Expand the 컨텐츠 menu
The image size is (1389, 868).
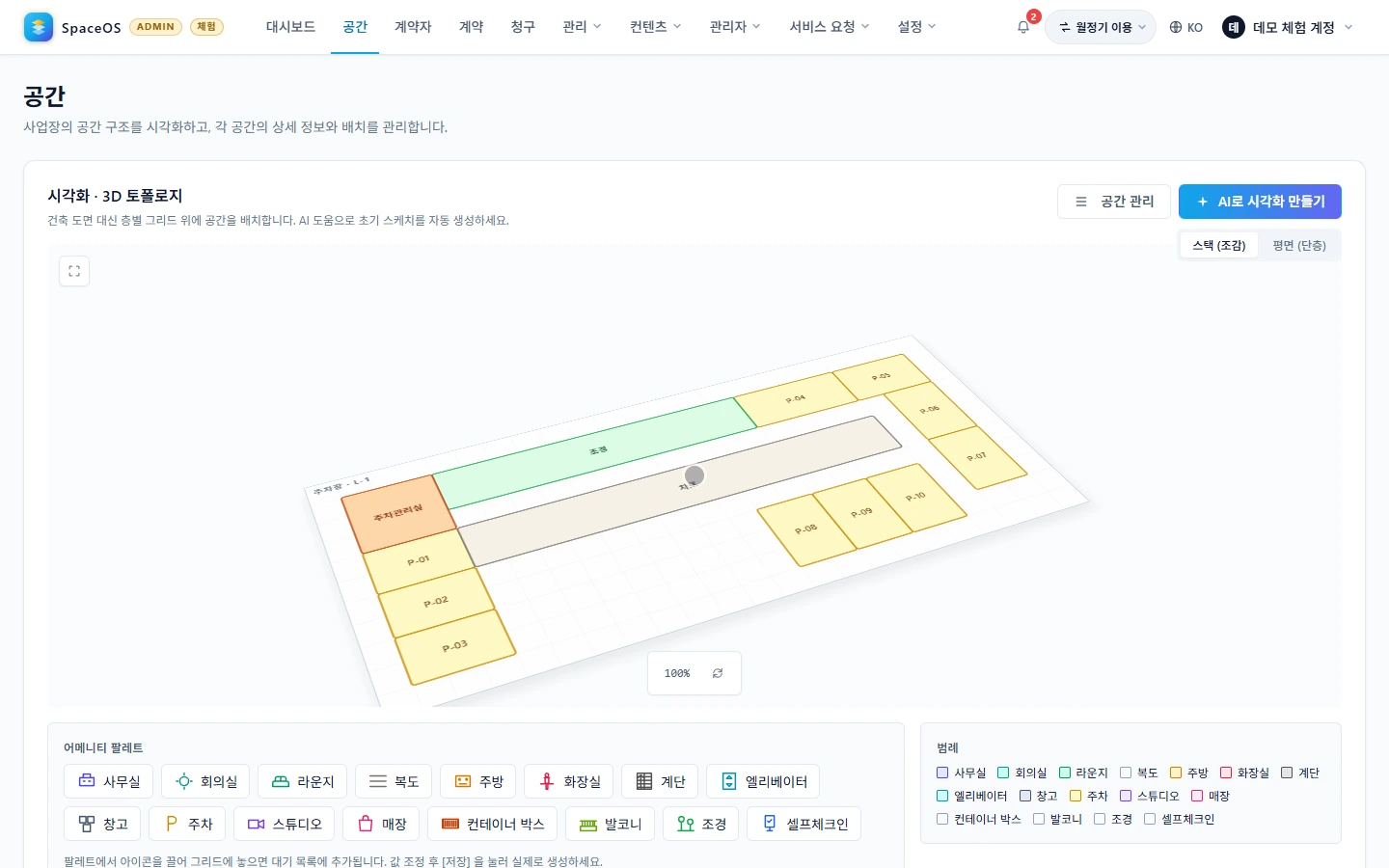(655, 27)
